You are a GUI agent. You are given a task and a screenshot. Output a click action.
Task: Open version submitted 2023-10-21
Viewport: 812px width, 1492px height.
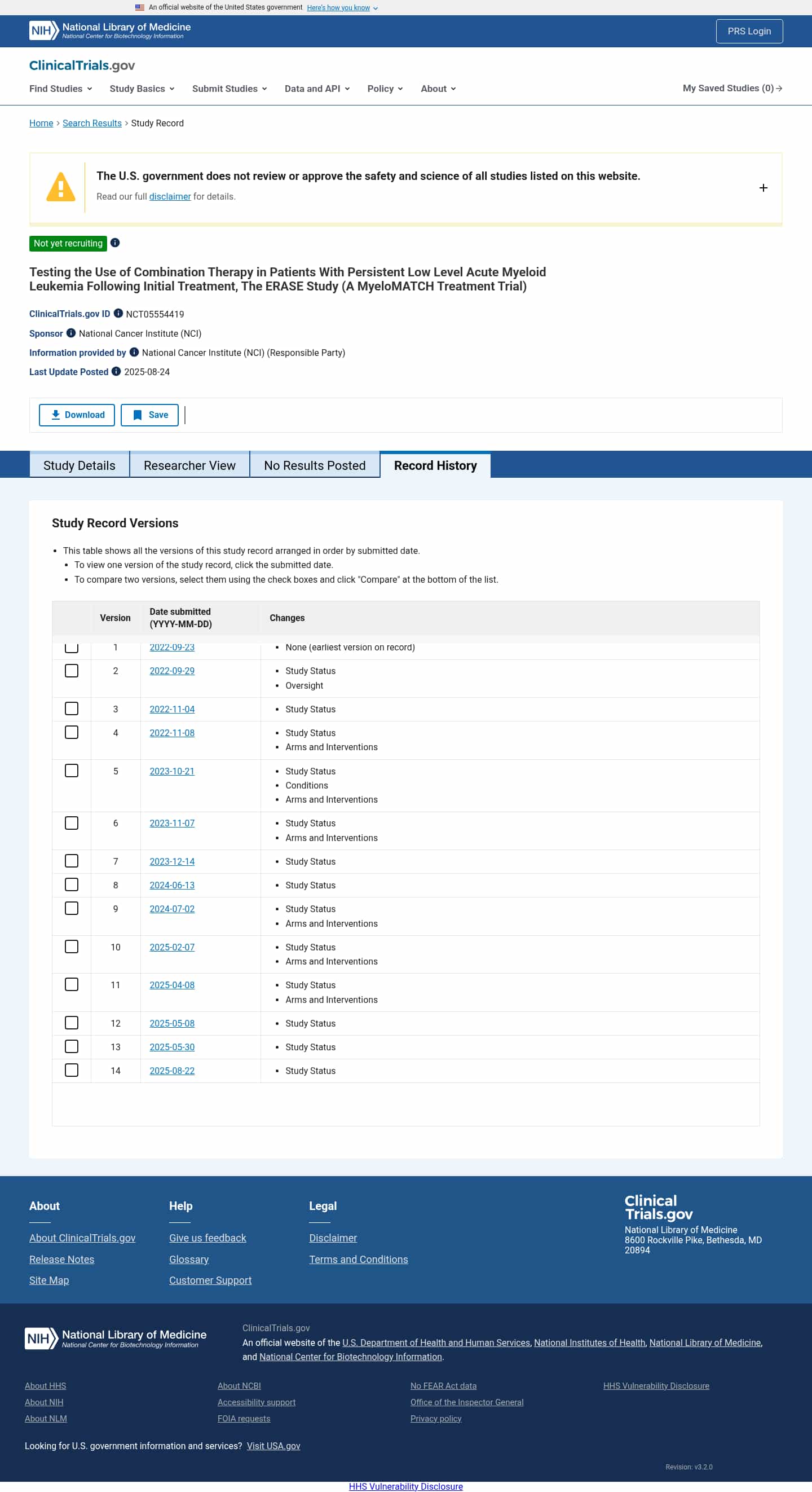pyautogui.click(x=172, y=771)
